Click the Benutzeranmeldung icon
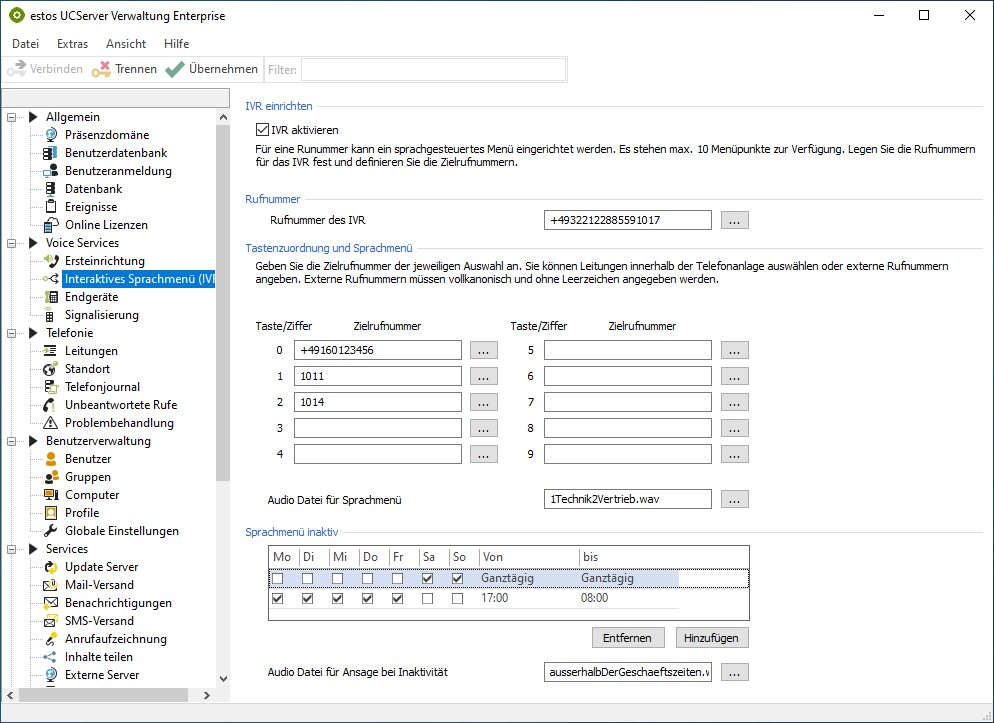This screenshot has width=994, height=723. point(51,171)
